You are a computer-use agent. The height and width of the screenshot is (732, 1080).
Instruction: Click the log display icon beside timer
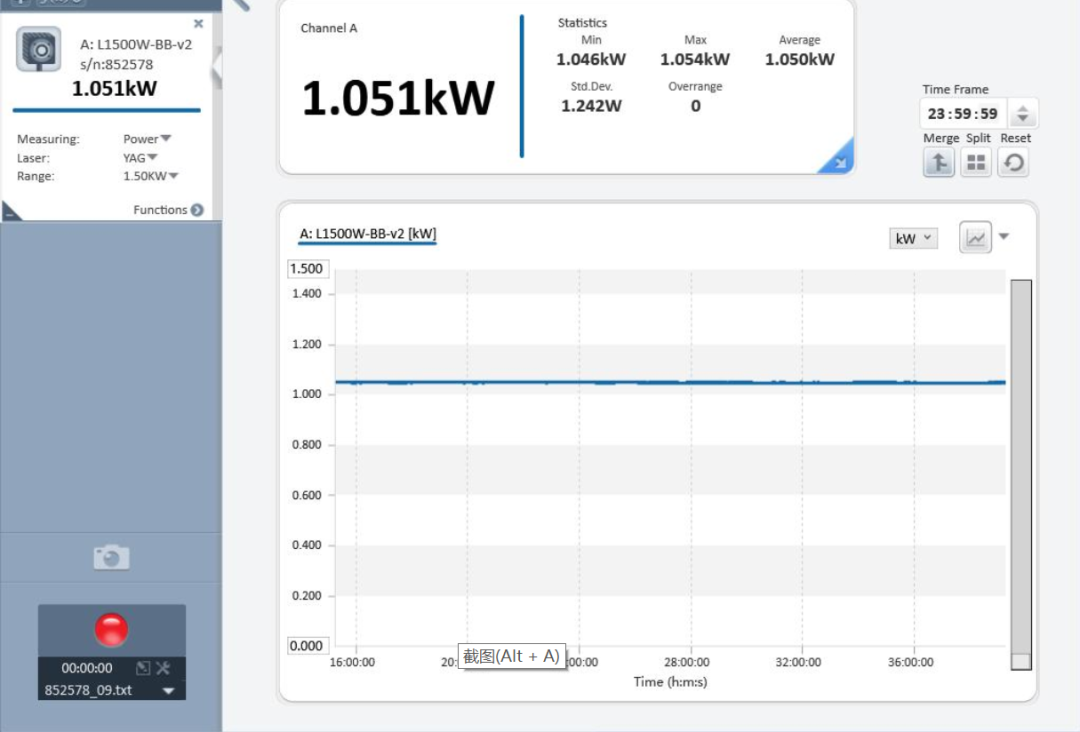pyautogui.click(x=143, y=668)
